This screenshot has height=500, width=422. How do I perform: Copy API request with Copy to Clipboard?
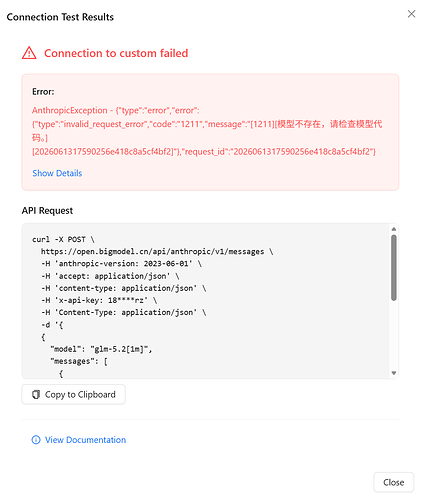pos(73,394)
